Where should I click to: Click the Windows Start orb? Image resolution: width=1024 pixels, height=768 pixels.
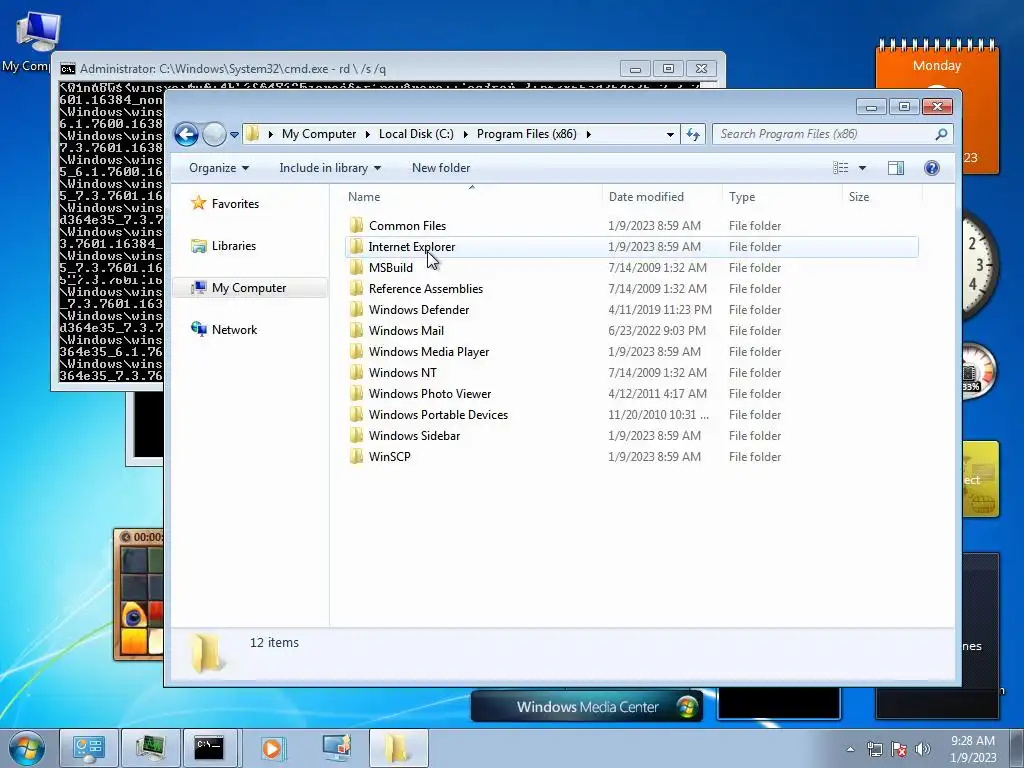pyautogui.click(x=27, y=748)
